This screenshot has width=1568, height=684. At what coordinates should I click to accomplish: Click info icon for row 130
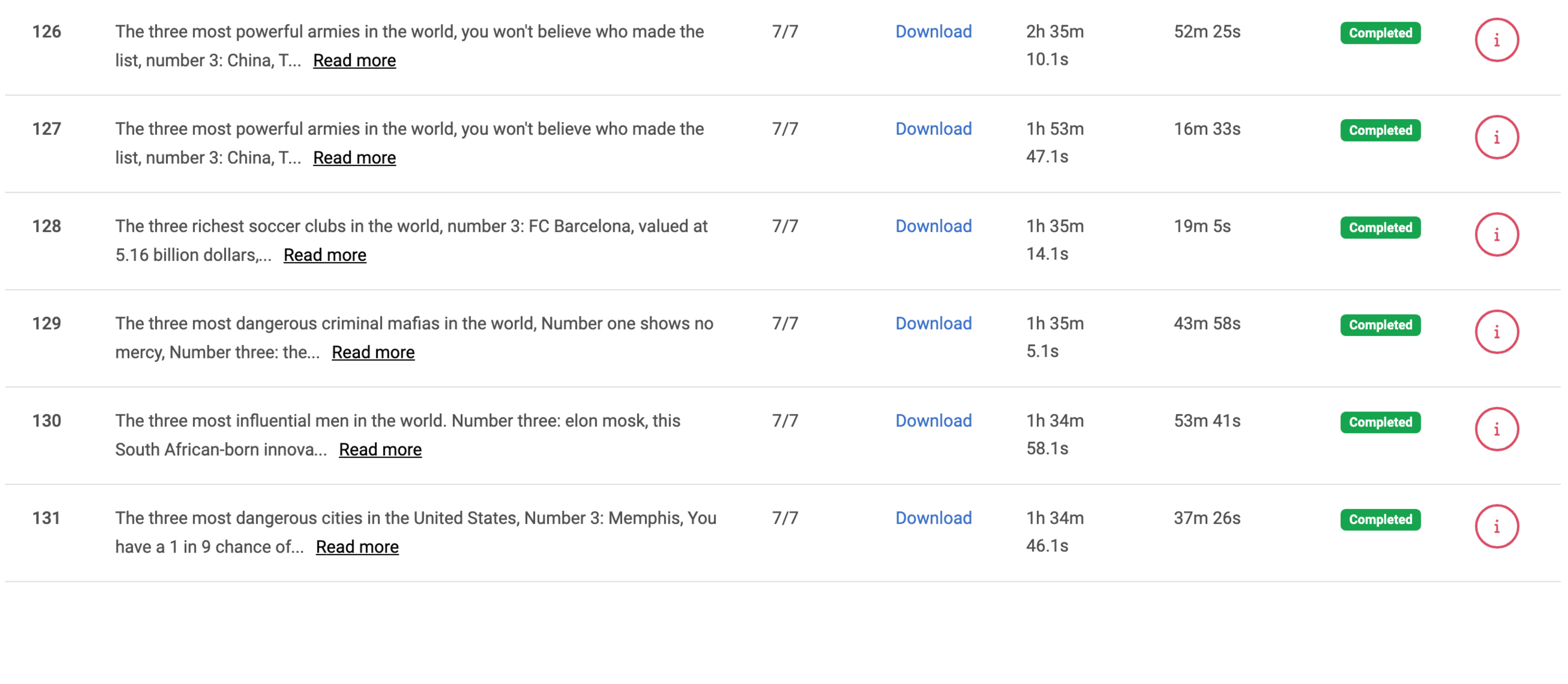tap(1496, 429)
